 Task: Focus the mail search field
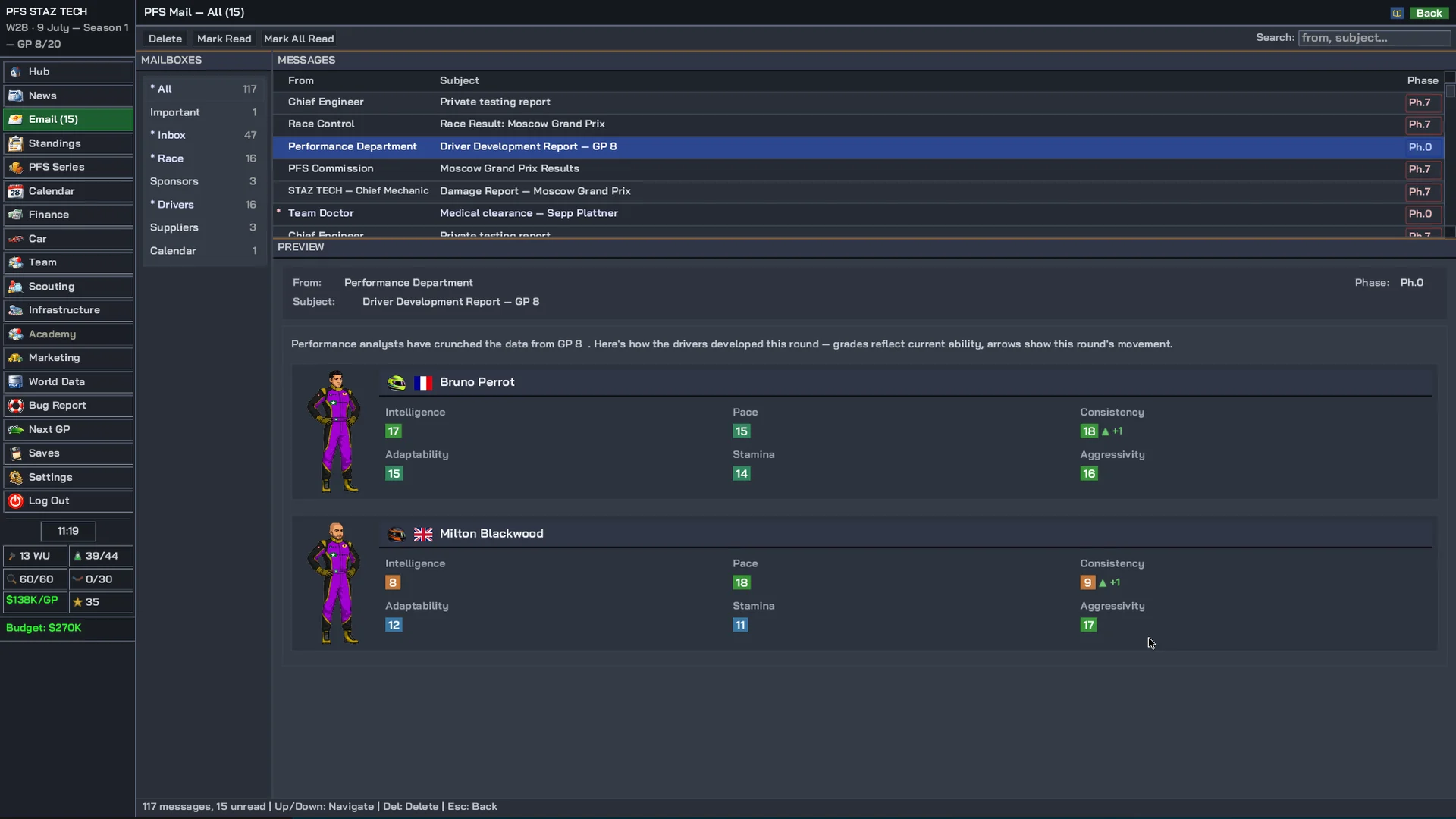1373,38
